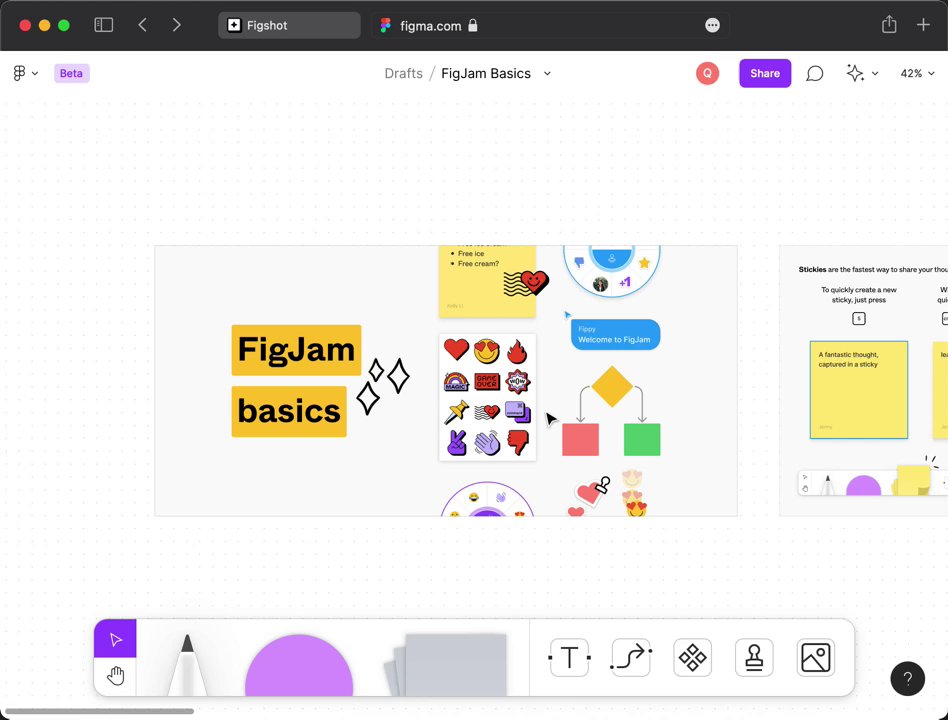Open the 42% zoom dropdown
The image size is (948, 720).
(917, 73)
